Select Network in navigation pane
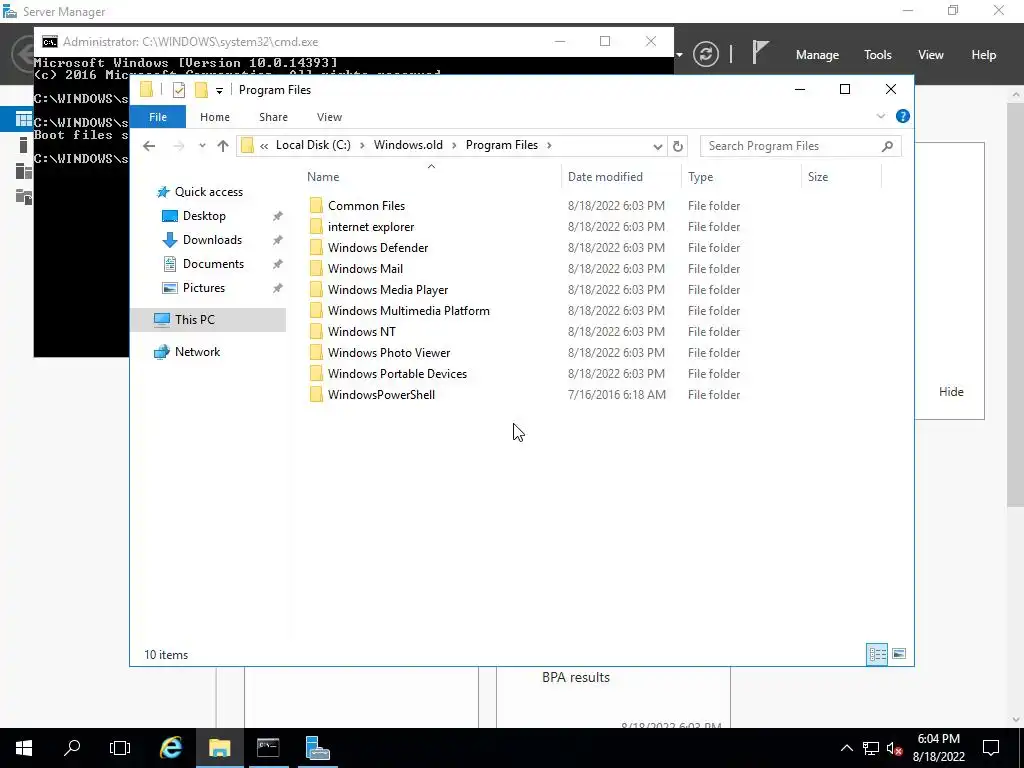This screenshot has height=768, width=1024. click(x=197, y=352)
